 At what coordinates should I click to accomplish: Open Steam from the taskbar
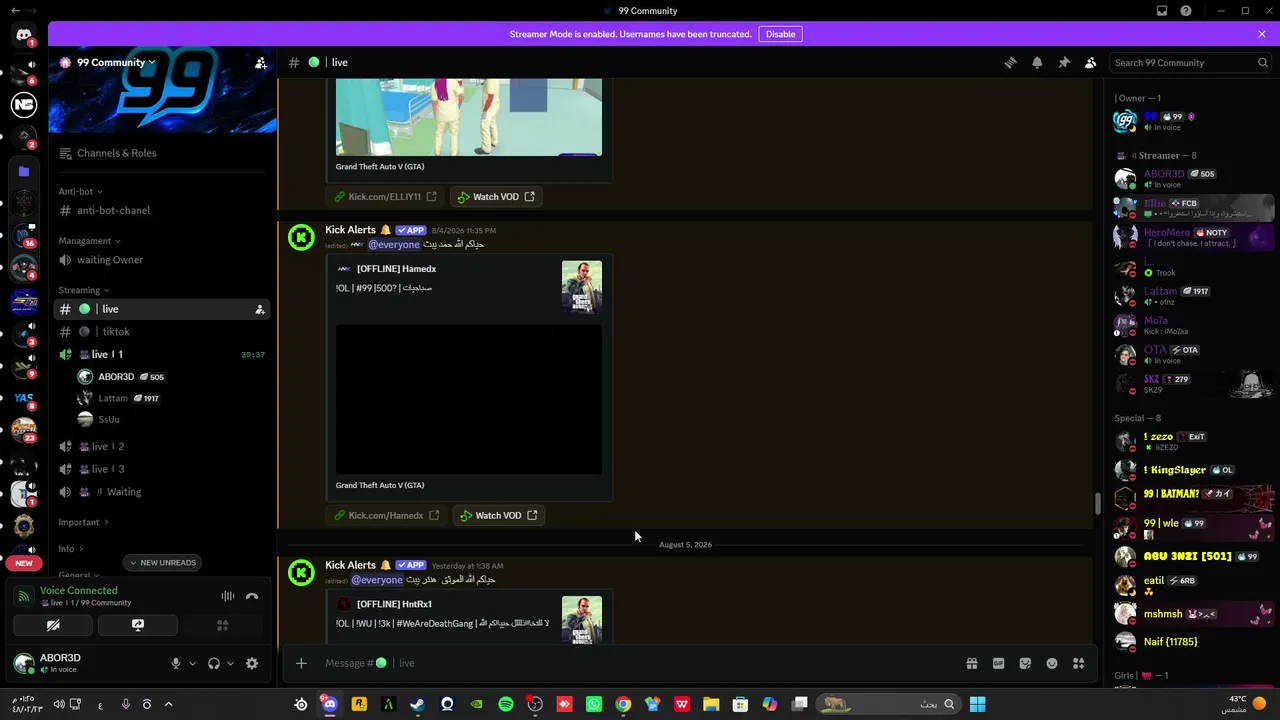click(417, 704)
